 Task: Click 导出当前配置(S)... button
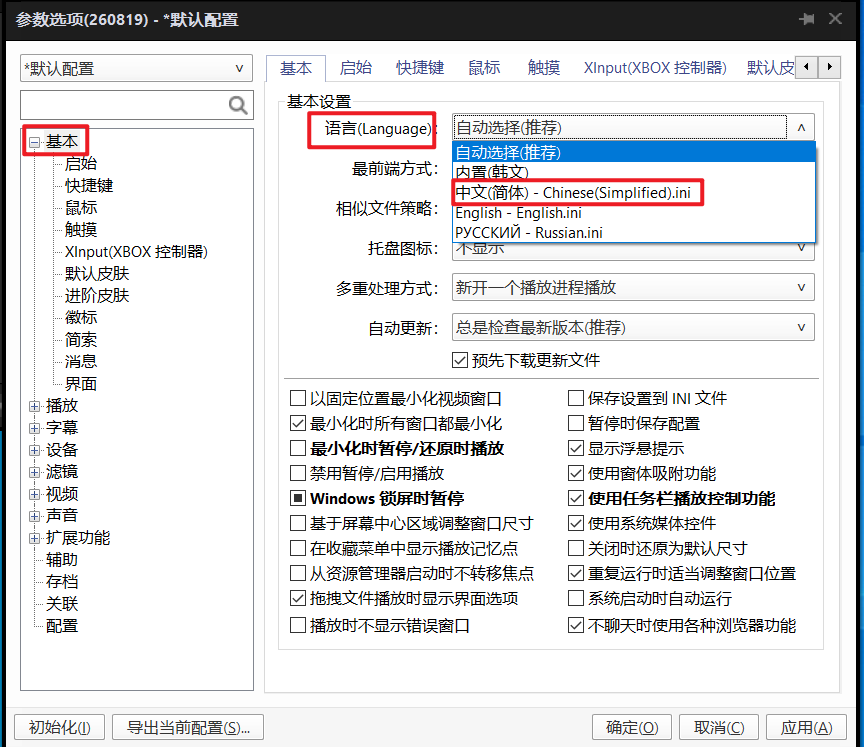point(188,727)
